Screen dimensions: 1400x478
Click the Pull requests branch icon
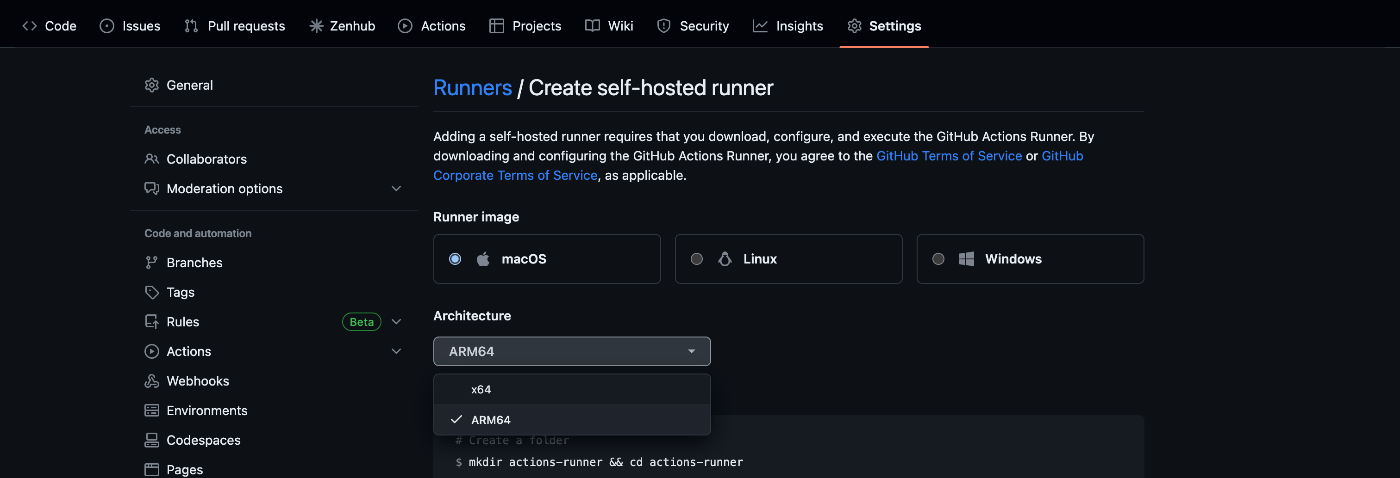[x=192, y=26]
